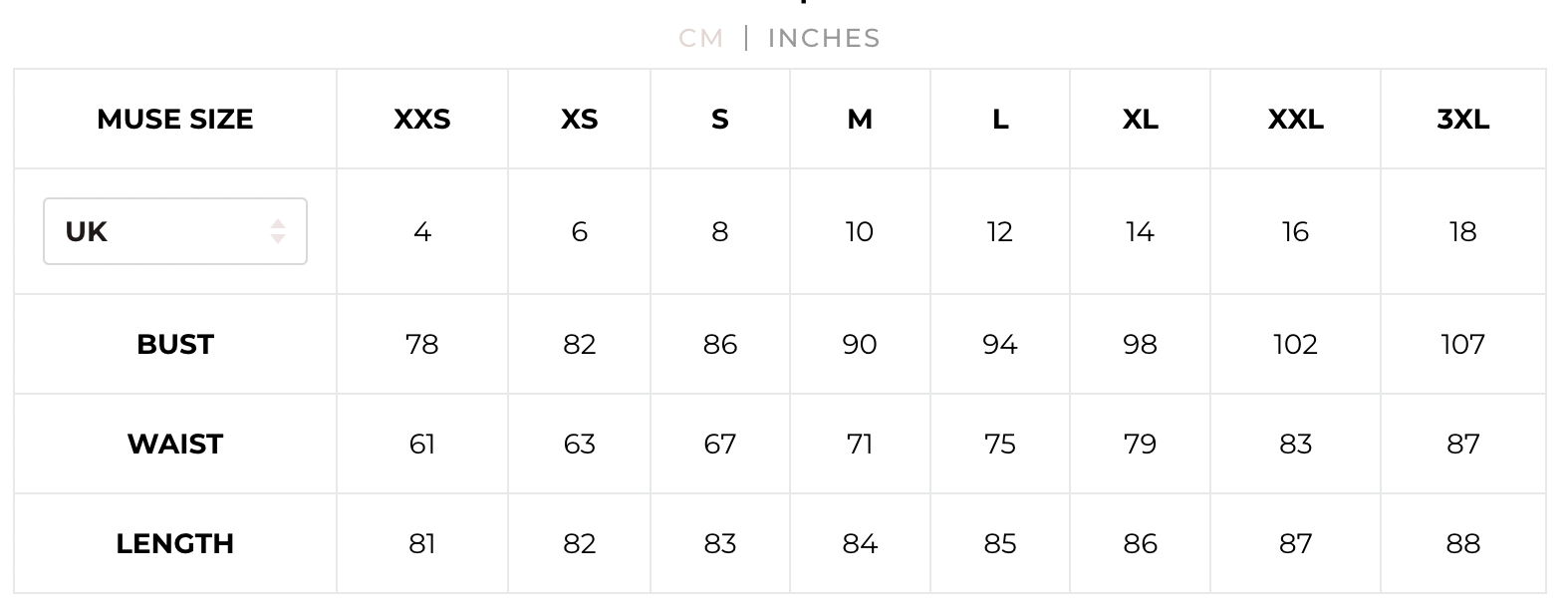Click the bust value 107 cell

[1462, 344]
